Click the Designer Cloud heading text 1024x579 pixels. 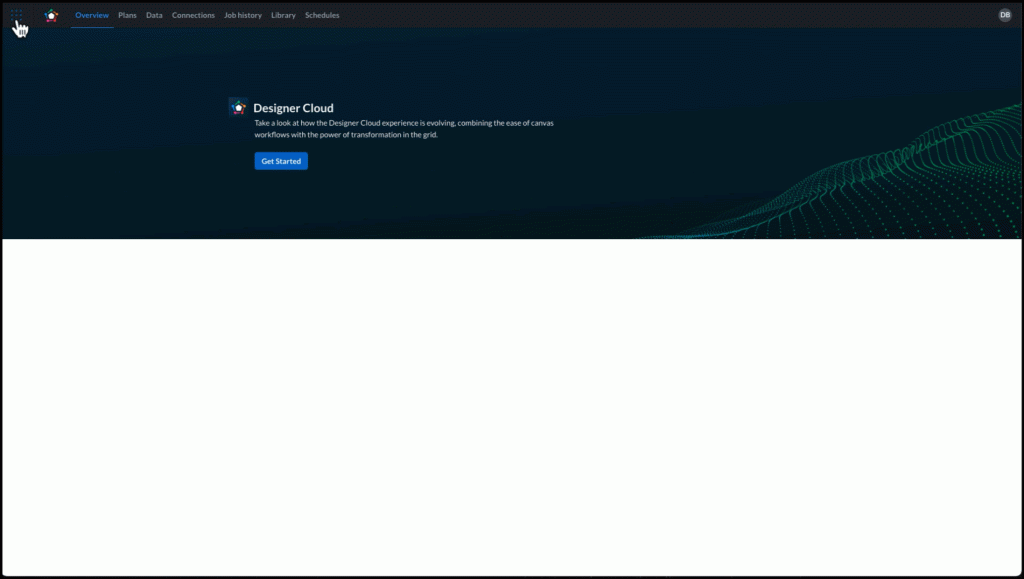[292, 108]
